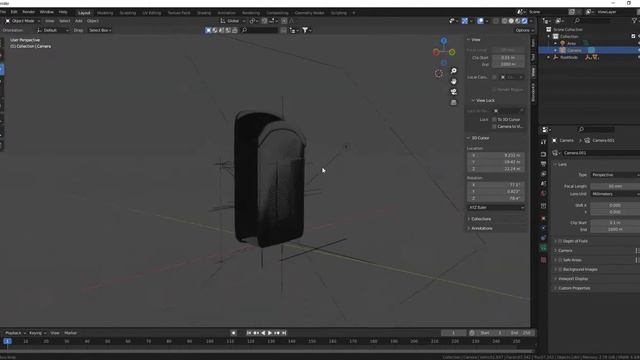The image size is (640, 360).
Task: Open the Output properties tab icon
Action: [x=543, y=164]
